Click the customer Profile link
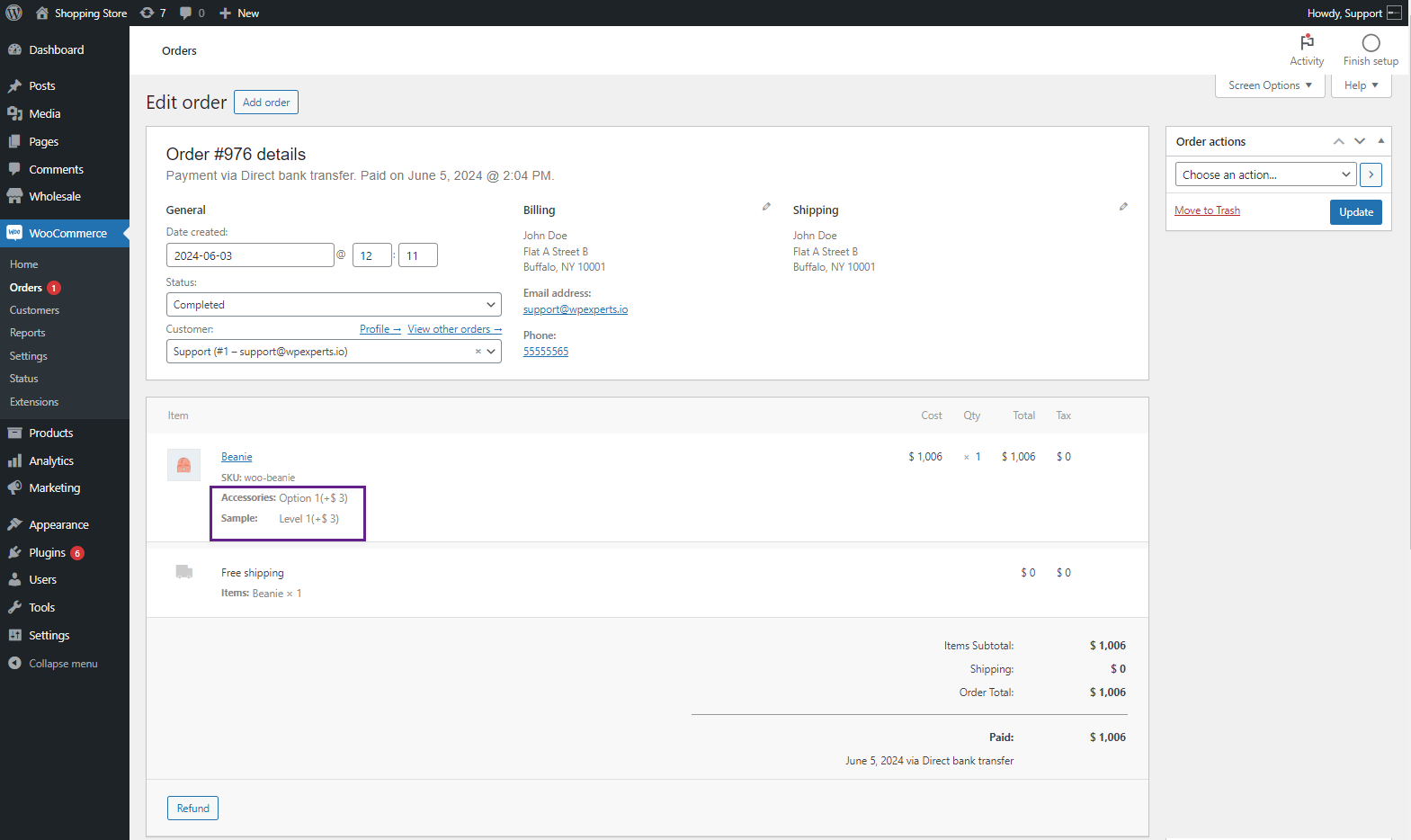The height and width of the screenshot is (840, 1411). [x=380, y=329]
